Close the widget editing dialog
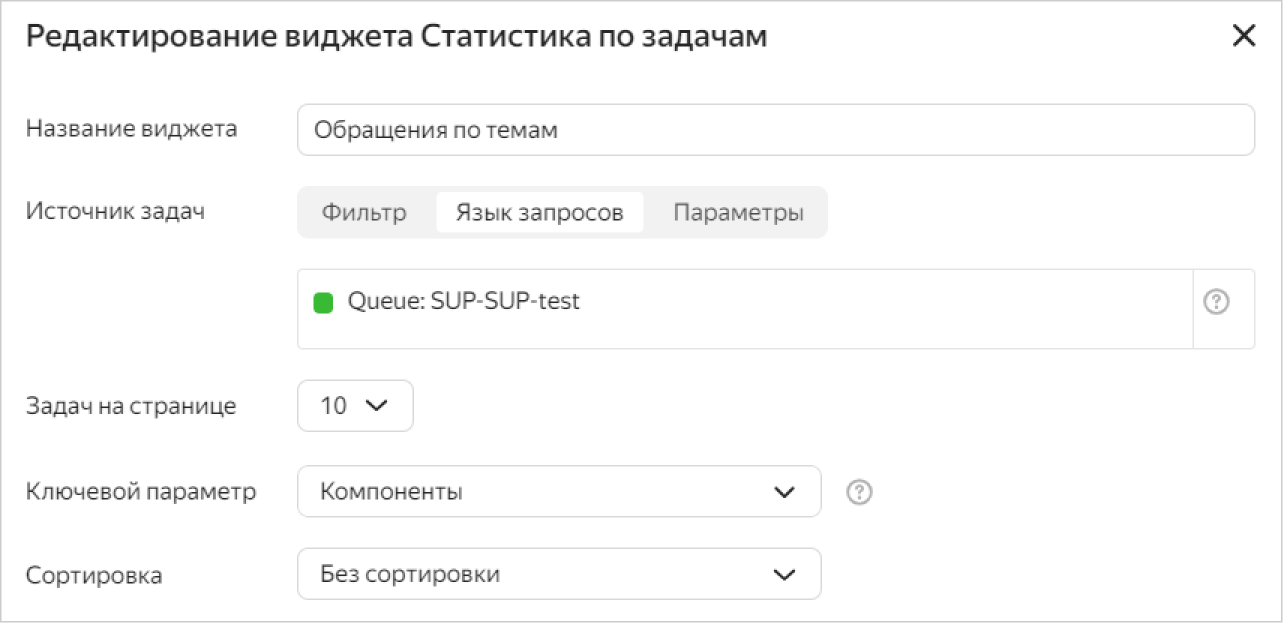1283x623 pixels. [1243, 37]
